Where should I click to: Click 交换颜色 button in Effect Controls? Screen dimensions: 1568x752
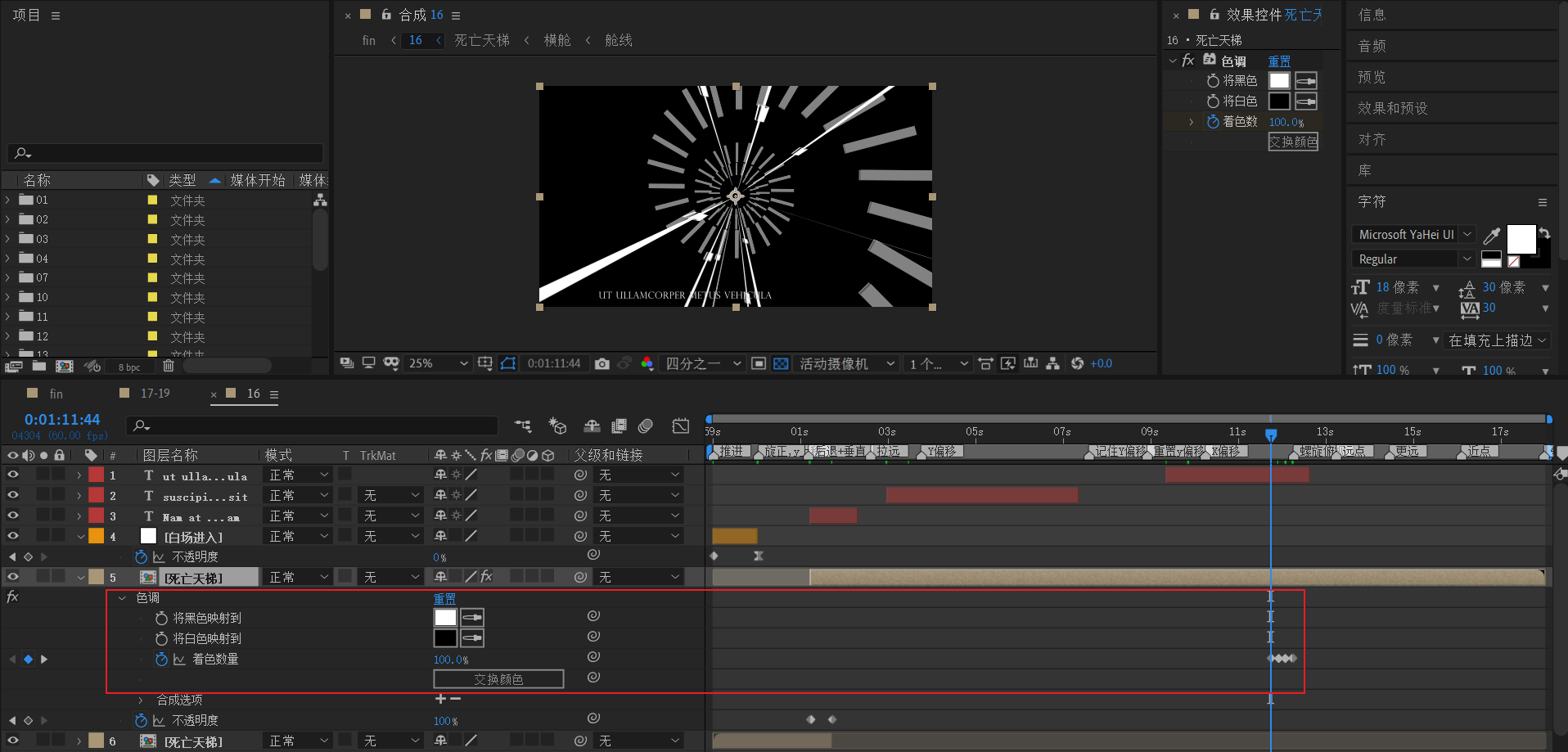click(1293, 142)
